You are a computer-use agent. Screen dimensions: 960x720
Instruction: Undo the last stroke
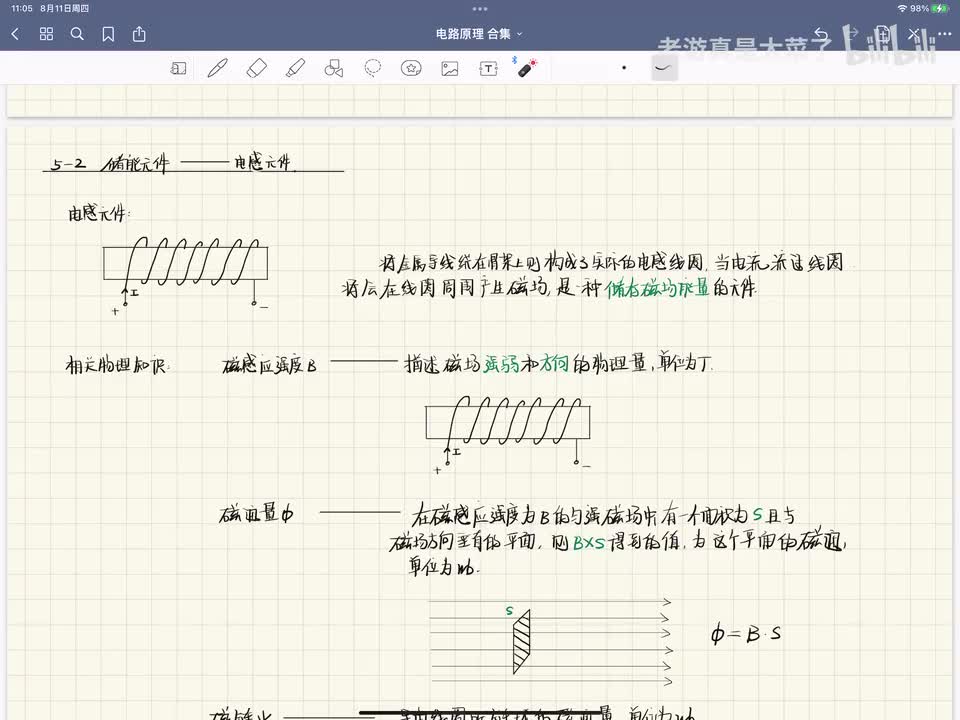coord(821,34)
